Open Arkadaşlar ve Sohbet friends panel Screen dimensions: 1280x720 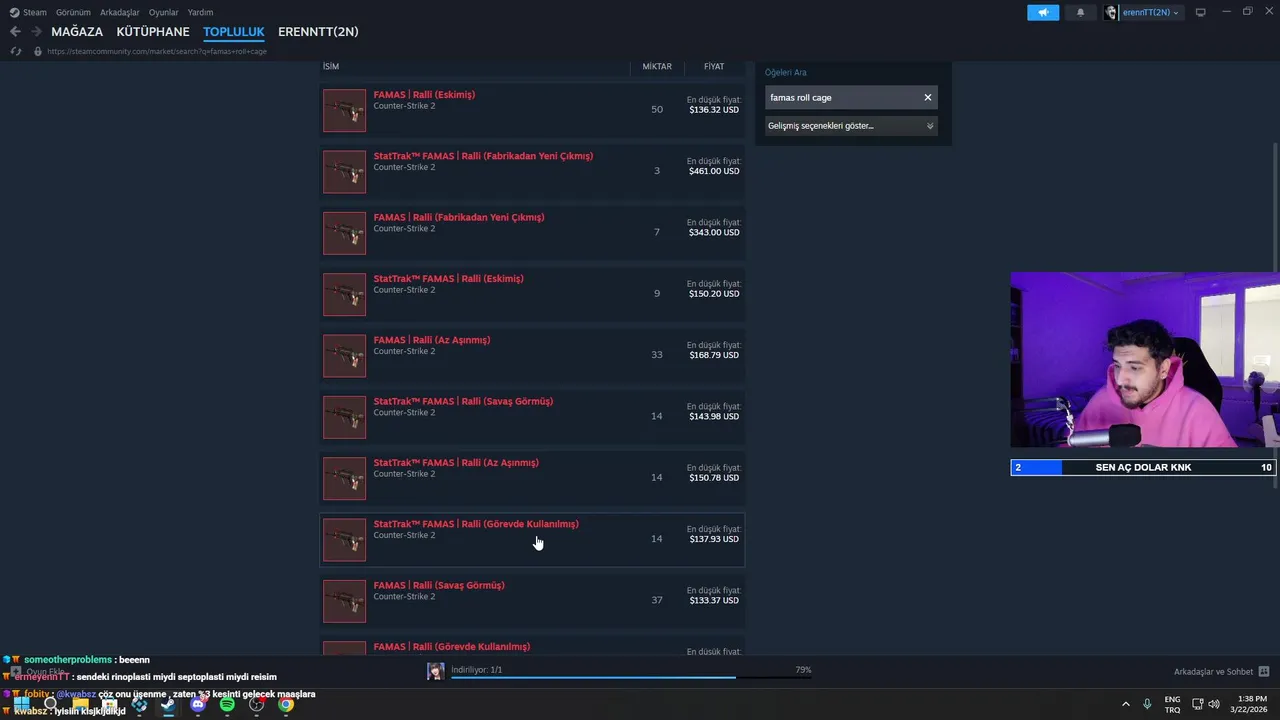tap(1213, 672)
